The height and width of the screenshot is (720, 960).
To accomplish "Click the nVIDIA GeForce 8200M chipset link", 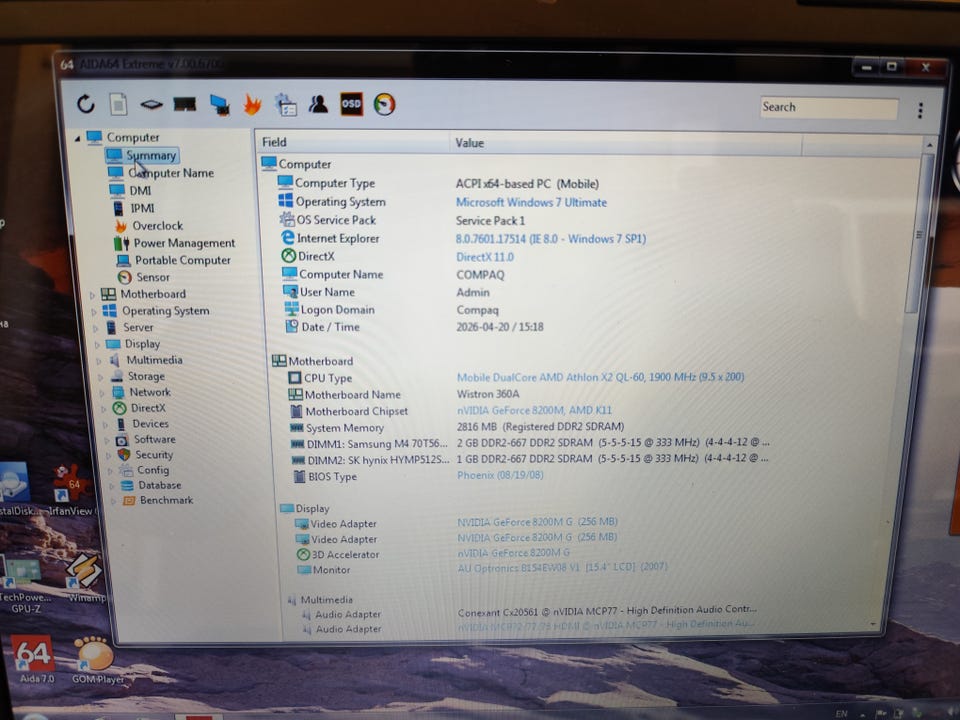I will point(534,410).
